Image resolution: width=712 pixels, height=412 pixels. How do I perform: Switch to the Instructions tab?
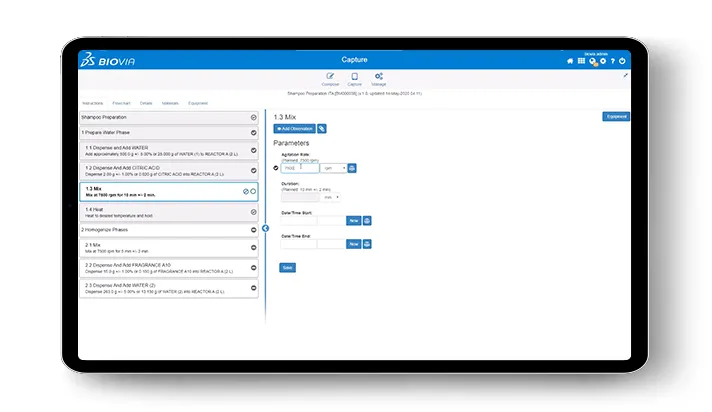pyautogui.click(x=93, y=104)
